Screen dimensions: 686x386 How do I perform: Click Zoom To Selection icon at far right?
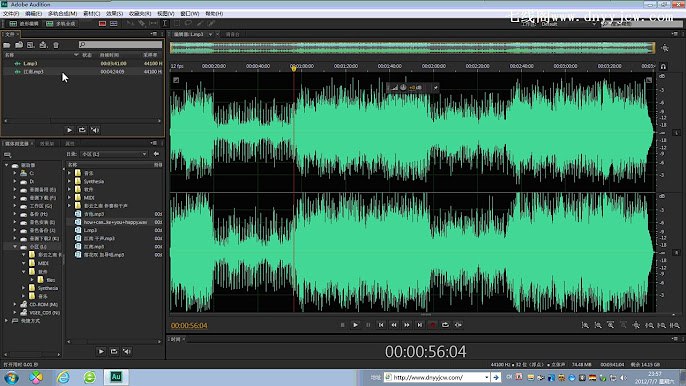675,325
